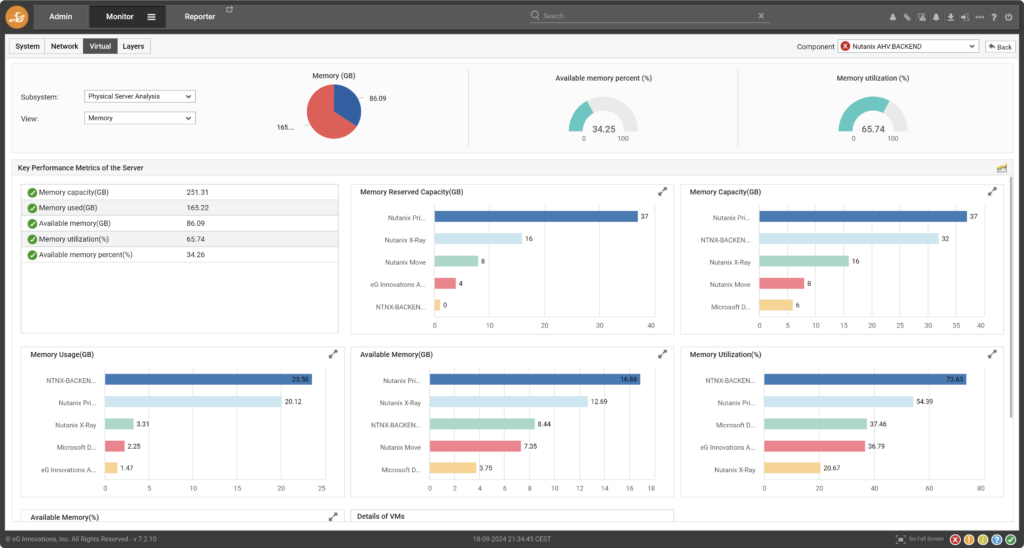Expand the Memory Capacity(GB) chart
The width and height of the screenshot is (1024, 548).
click(x=992, y=191)
